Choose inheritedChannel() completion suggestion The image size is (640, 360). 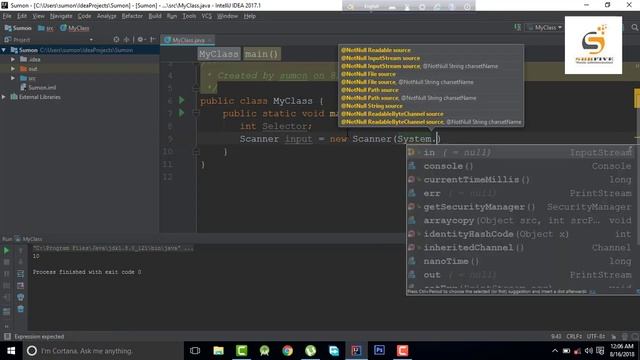(x=520, y=247)
